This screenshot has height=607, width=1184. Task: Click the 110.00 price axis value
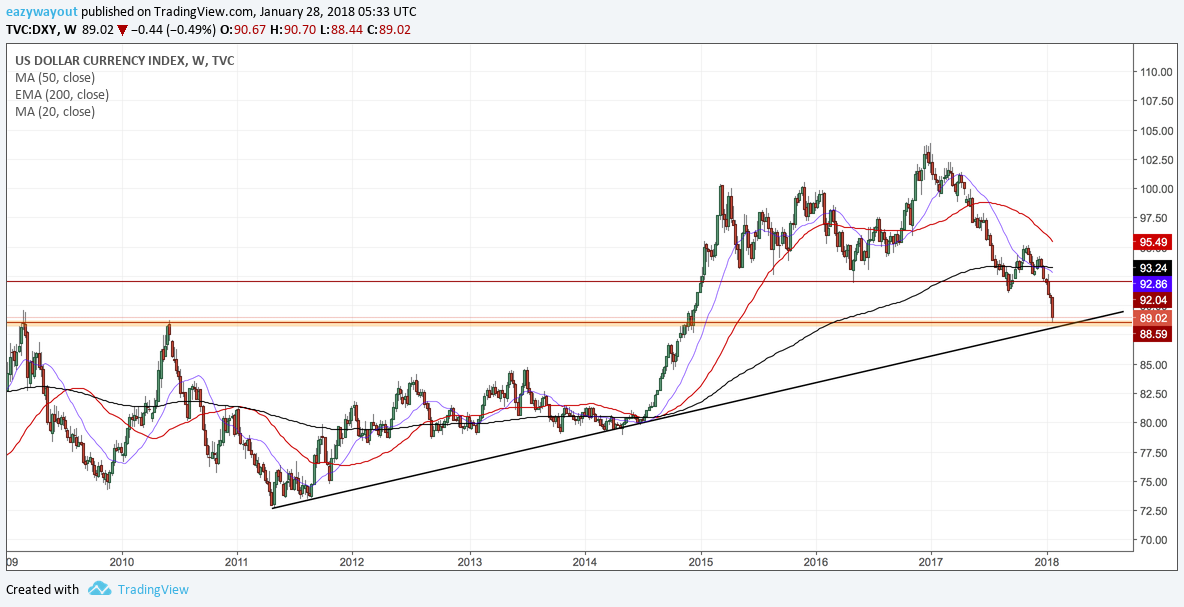pyautogui.click(x=1156, y=72)
